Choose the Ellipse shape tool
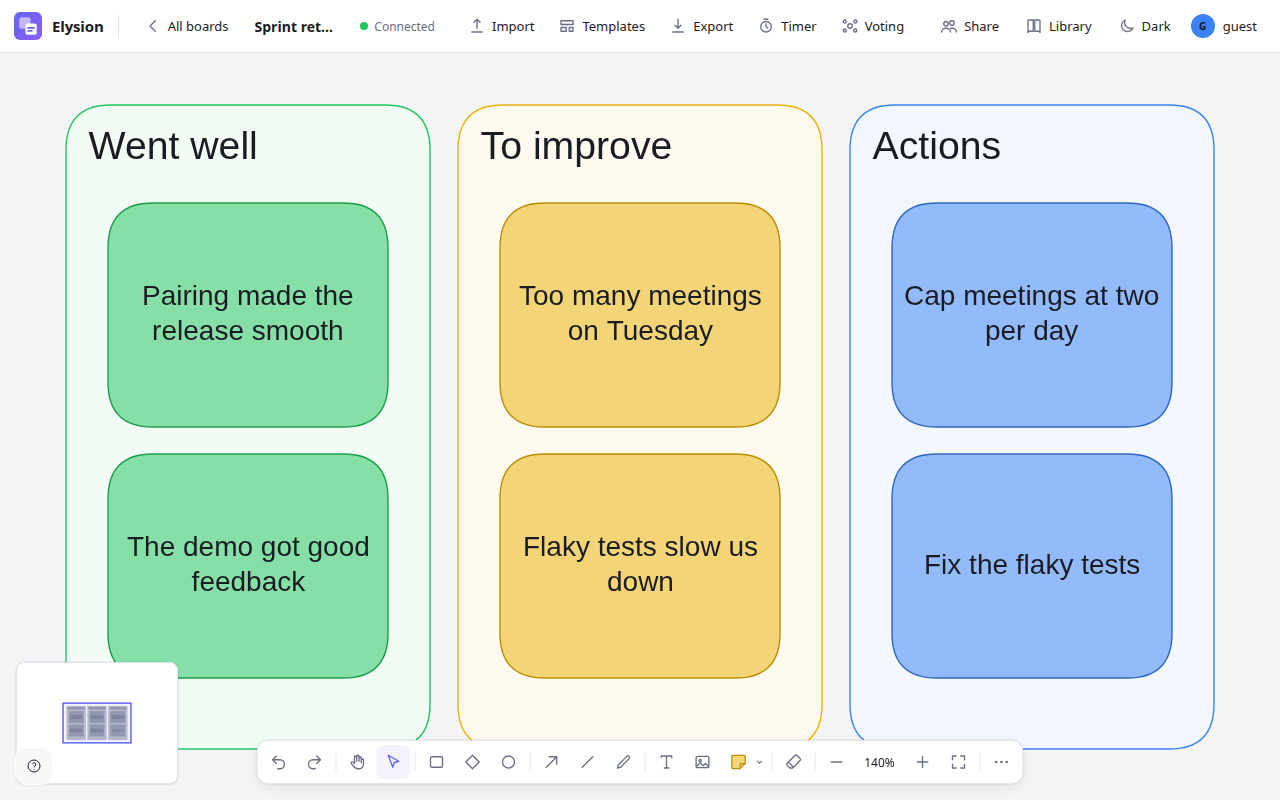 508,762
